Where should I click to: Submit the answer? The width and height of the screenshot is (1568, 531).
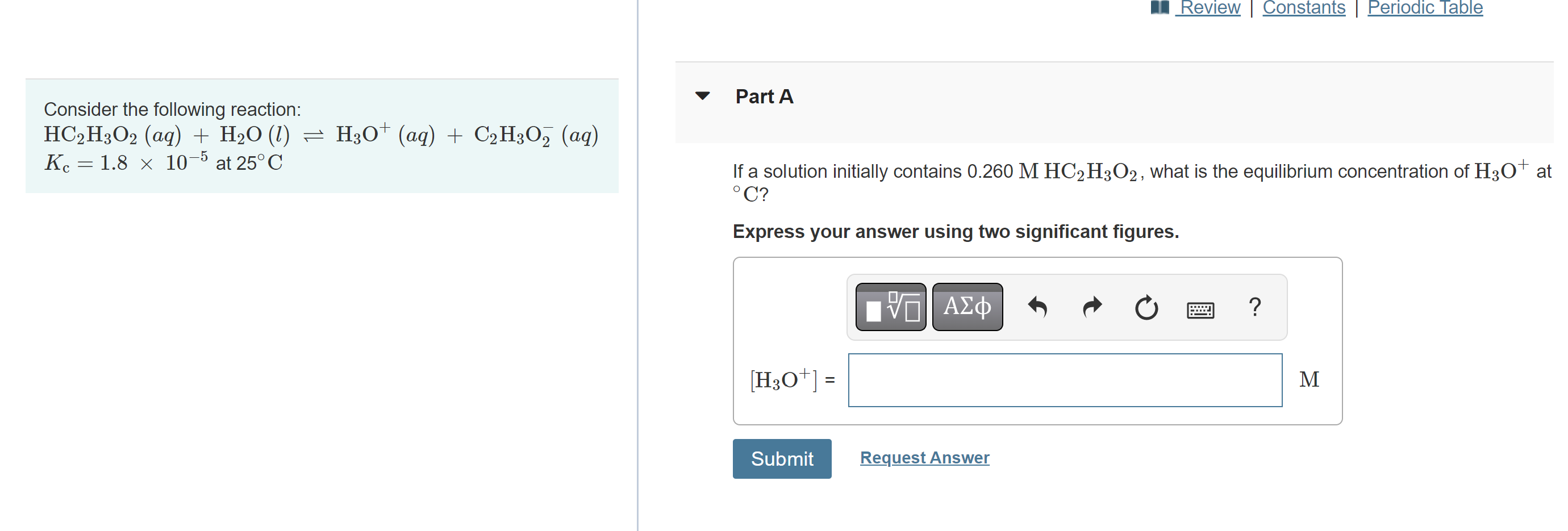782,459
